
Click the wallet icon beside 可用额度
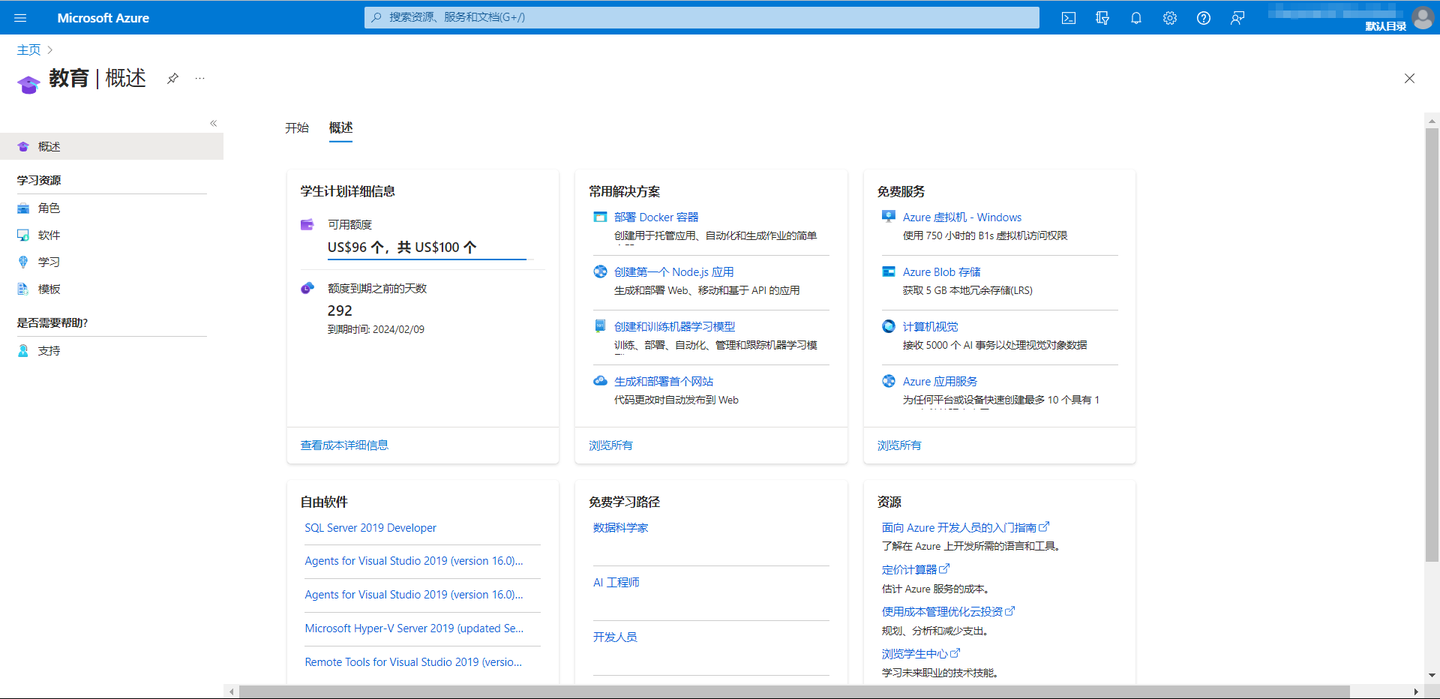[x=308, y=225]
